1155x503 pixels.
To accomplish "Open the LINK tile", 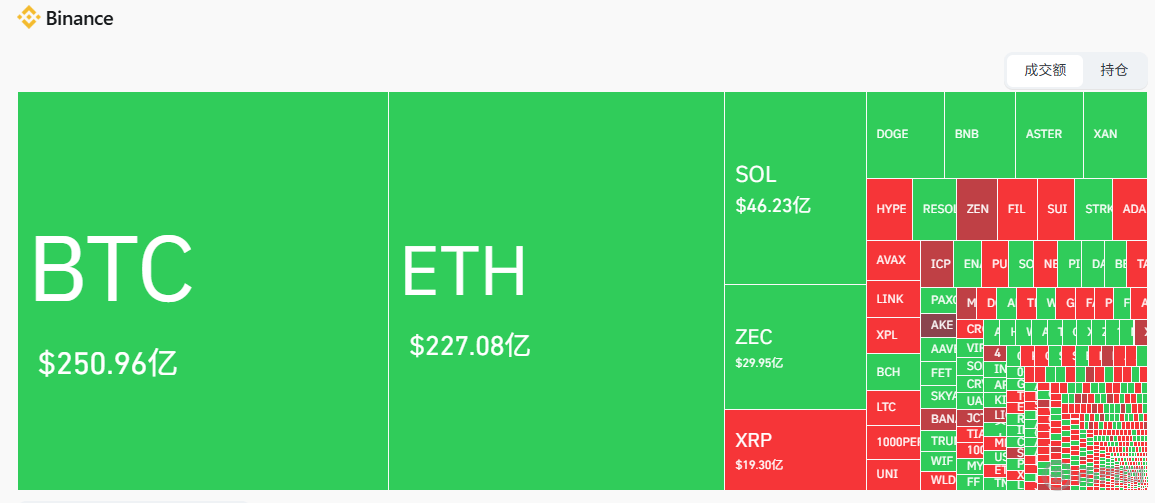I will [892, 299].
